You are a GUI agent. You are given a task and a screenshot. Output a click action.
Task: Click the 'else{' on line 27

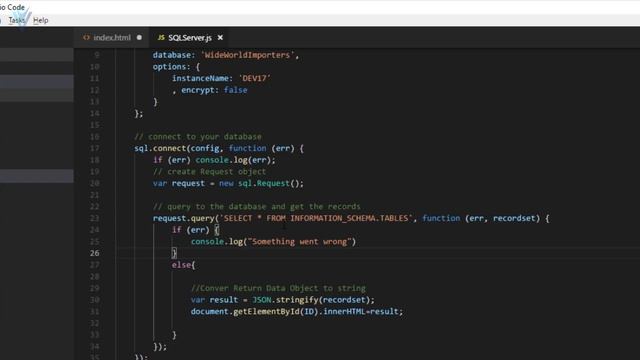point(183,265)
